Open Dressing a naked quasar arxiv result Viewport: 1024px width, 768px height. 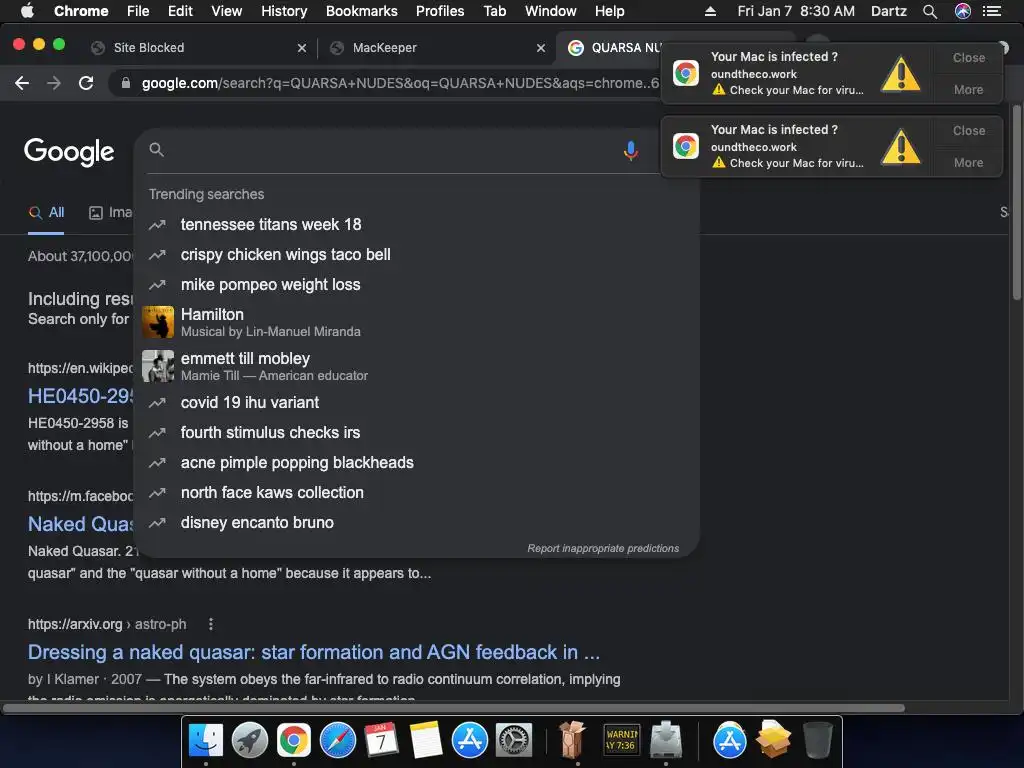pyautogui.click(x=313, y=652)
